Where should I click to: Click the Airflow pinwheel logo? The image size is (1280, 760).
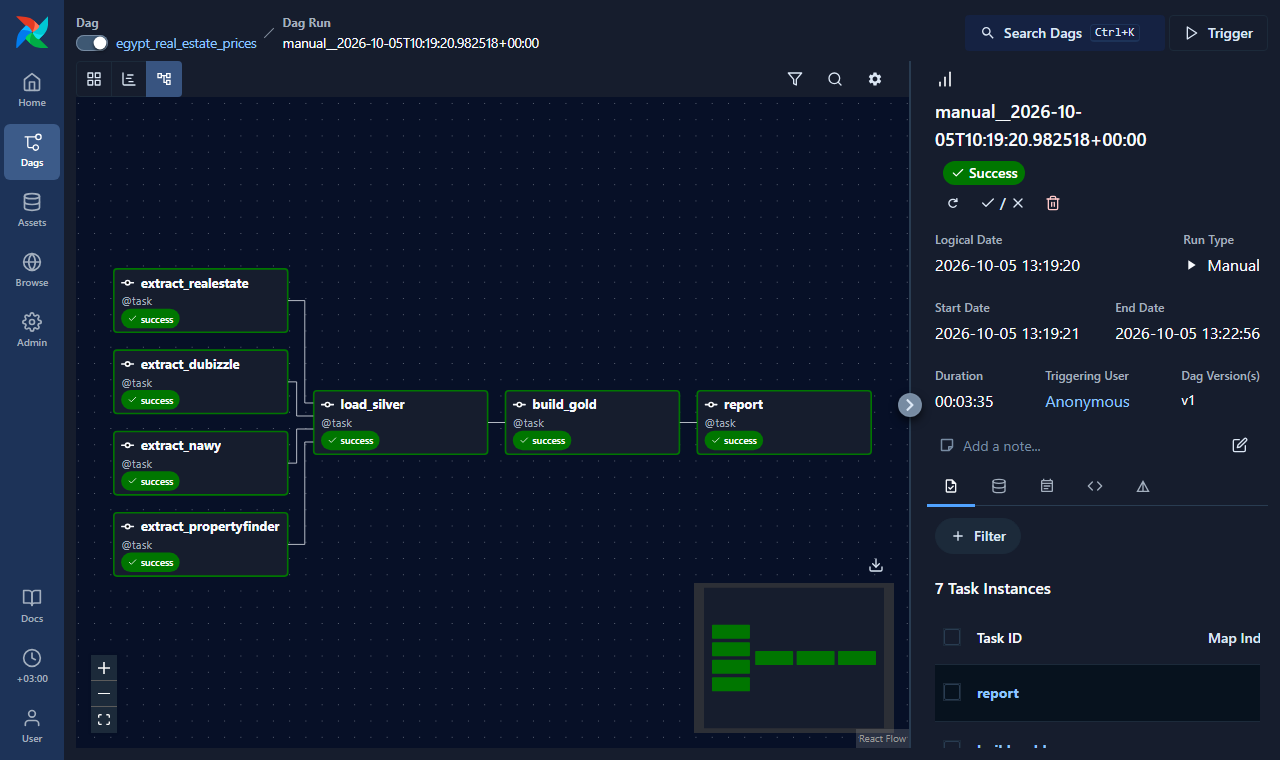pyautogui.click(x=32, y=32)
